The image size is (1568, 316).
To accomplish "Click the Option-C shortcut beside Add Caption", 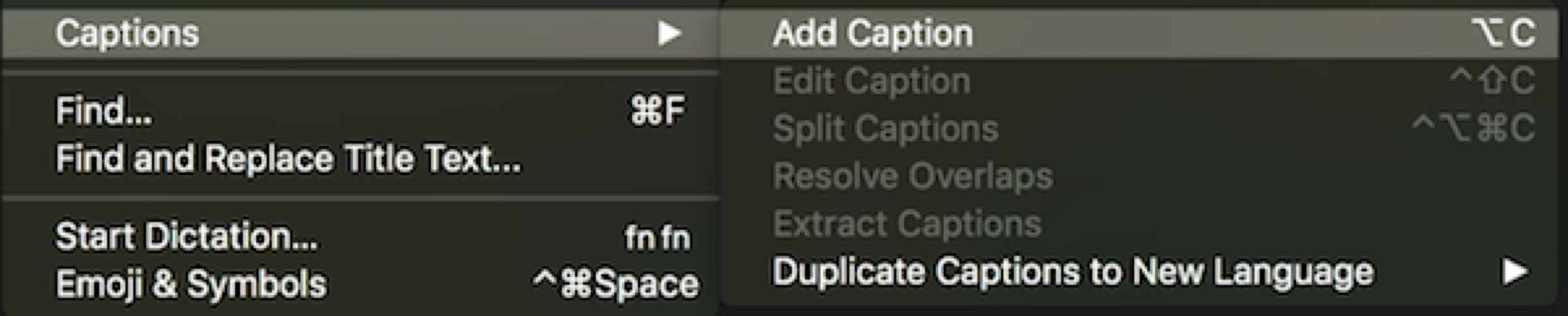I will [1504, 33].
